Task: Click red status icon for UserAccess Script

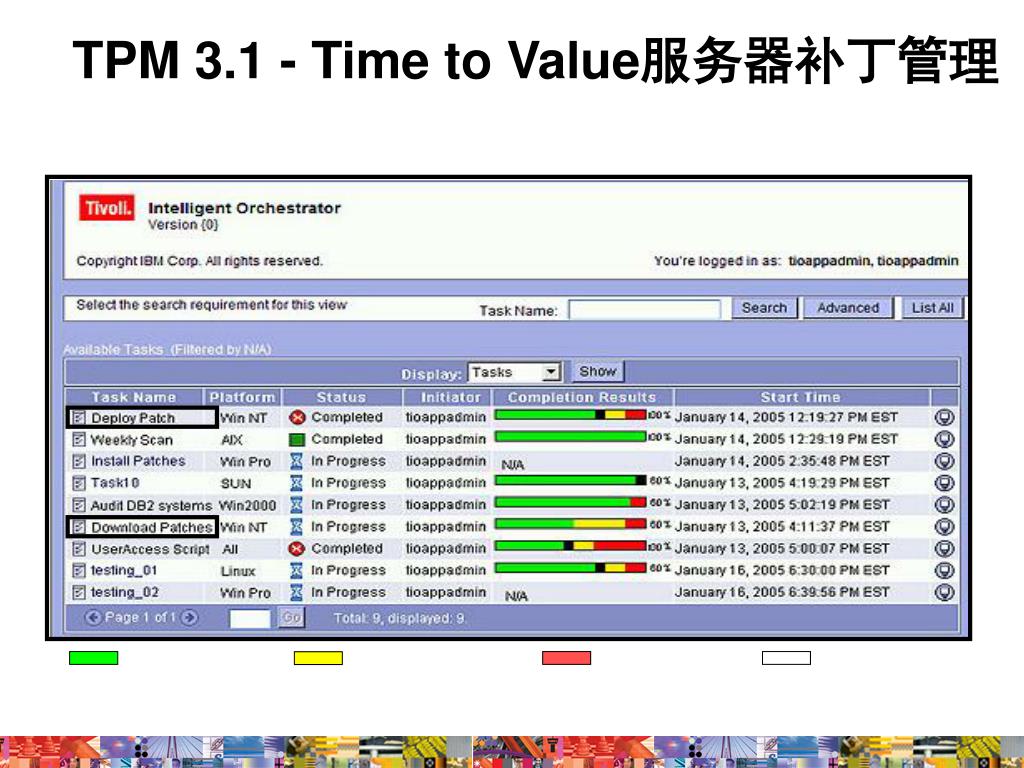Action: (297, 549)
